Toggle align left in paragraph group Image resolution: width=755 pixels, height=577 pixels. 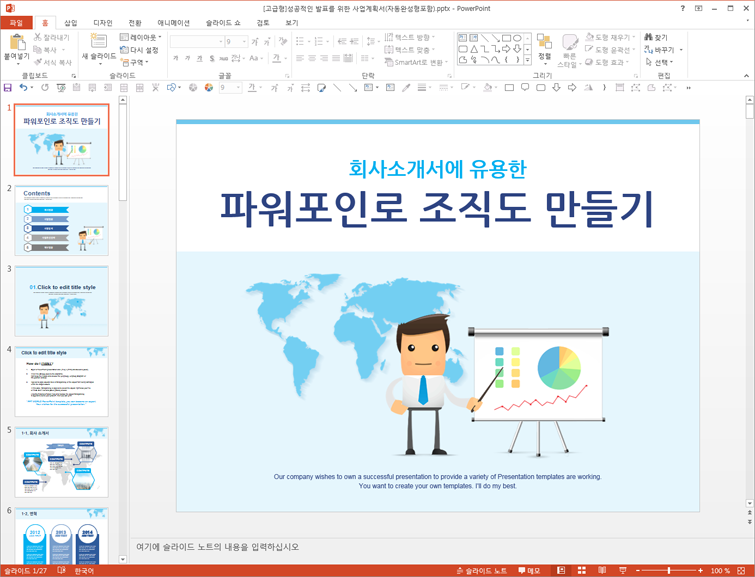300,58
